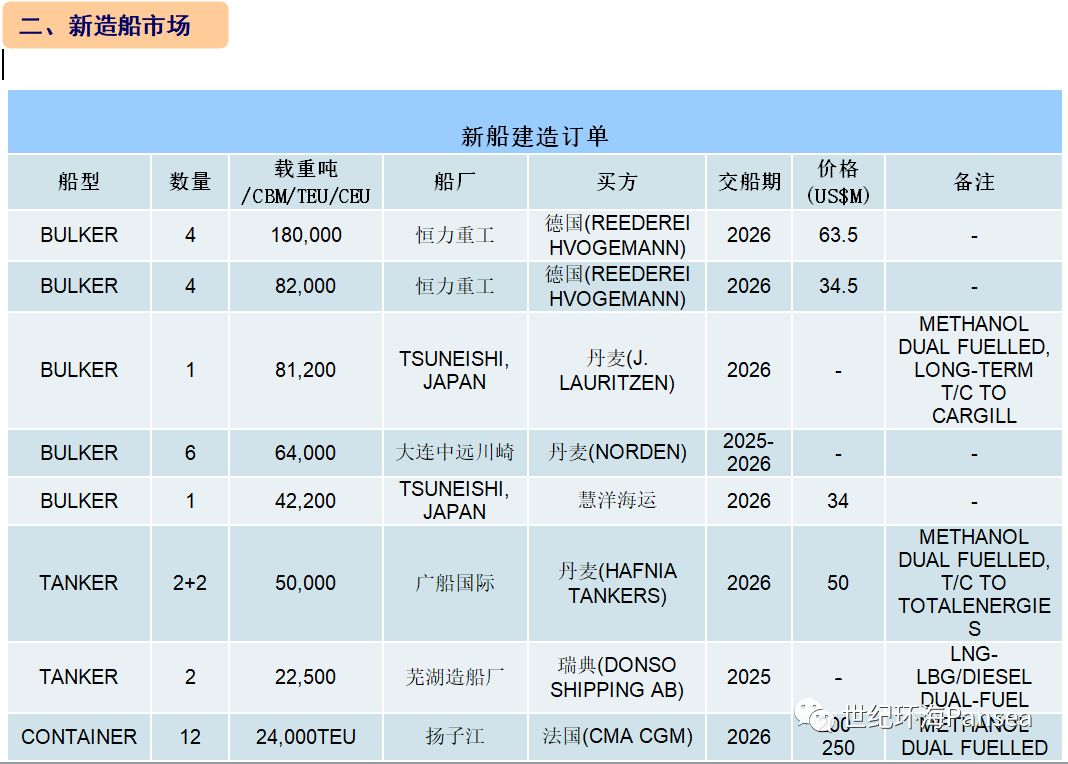Click the heading "二、新造船市场"
This screenshot has width=1068, height=764.
click(105, 26)
